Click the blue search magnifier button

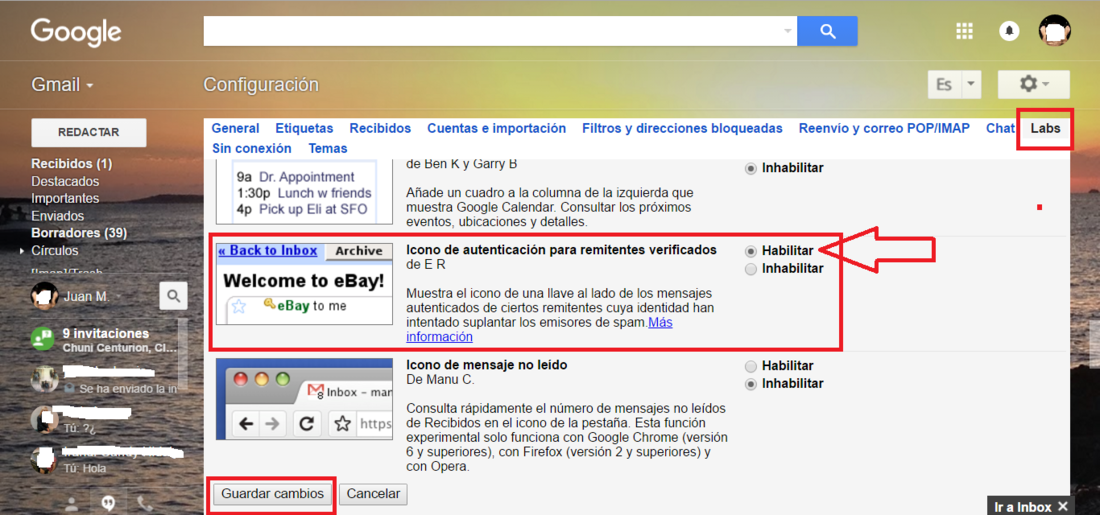point(827,31)
